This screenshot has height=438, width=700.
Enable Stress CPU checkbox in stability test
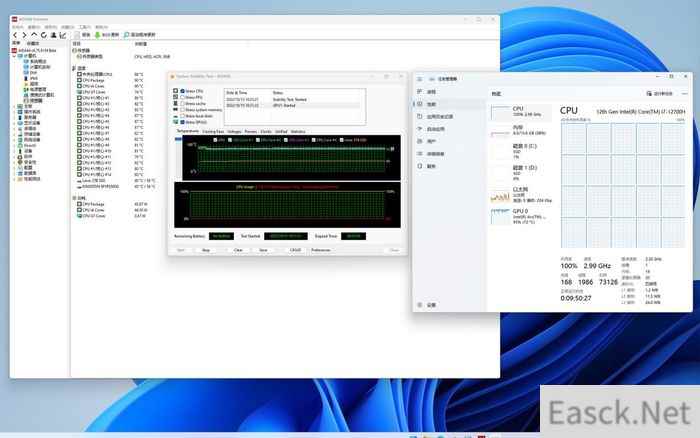(x=183, y=91)
